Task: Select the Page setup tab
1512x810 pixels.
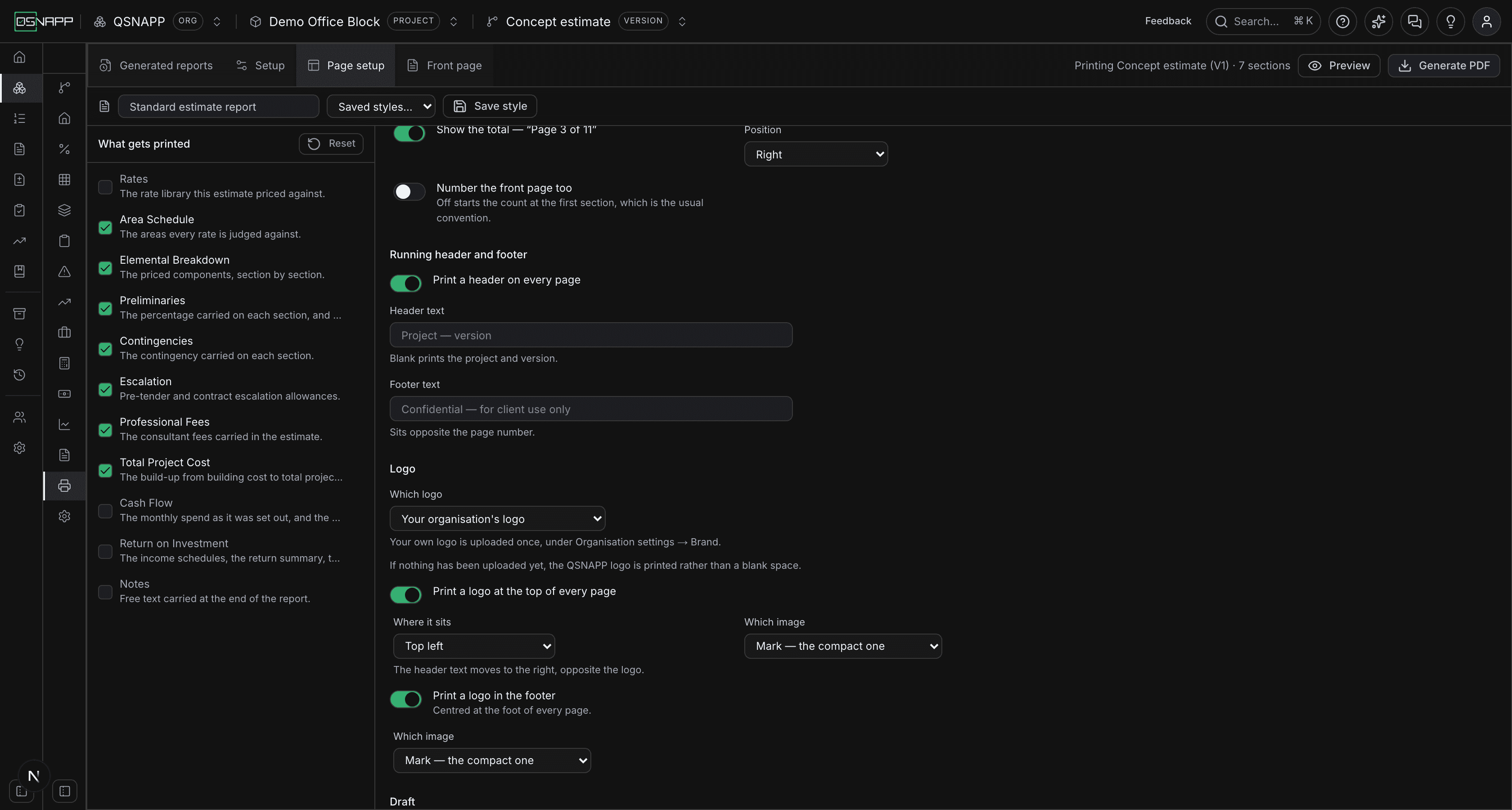Action: point(346,65)
